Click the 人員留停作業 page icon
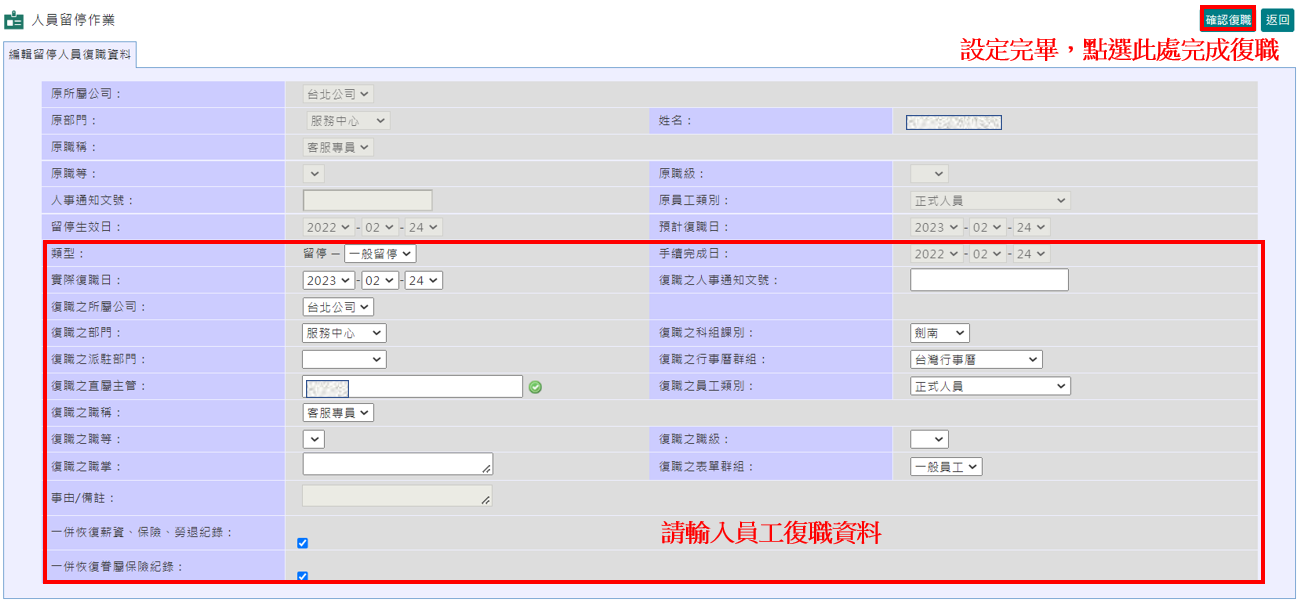Screen dimensions: 1297x603 (14, 18)
